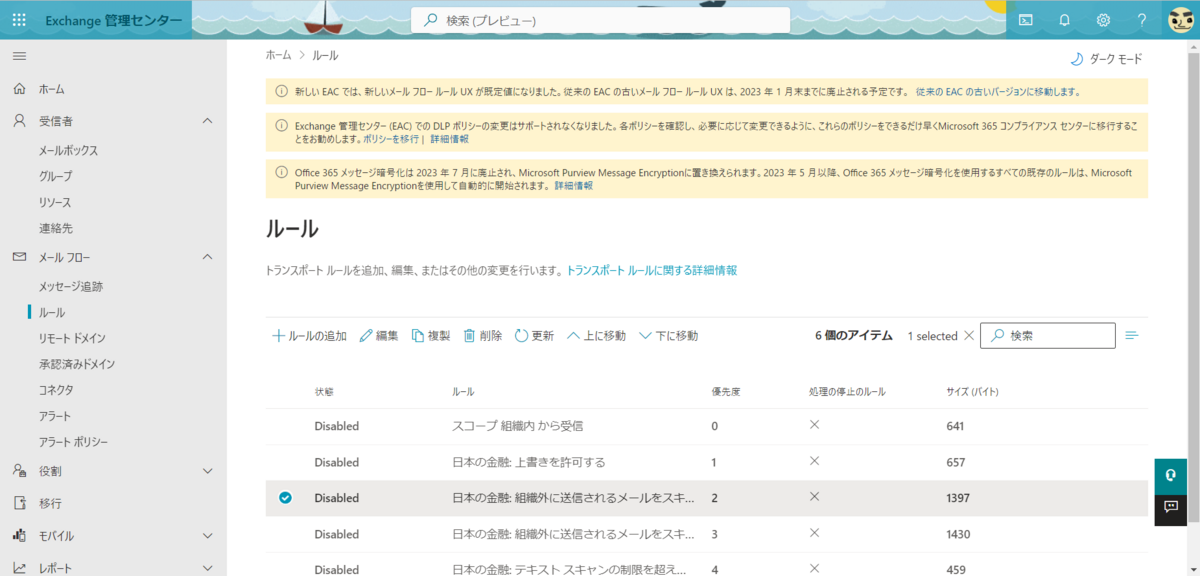1200x576 pixels.
Task: Click the Mobile icon in sidebar
Action: point(19,536)
